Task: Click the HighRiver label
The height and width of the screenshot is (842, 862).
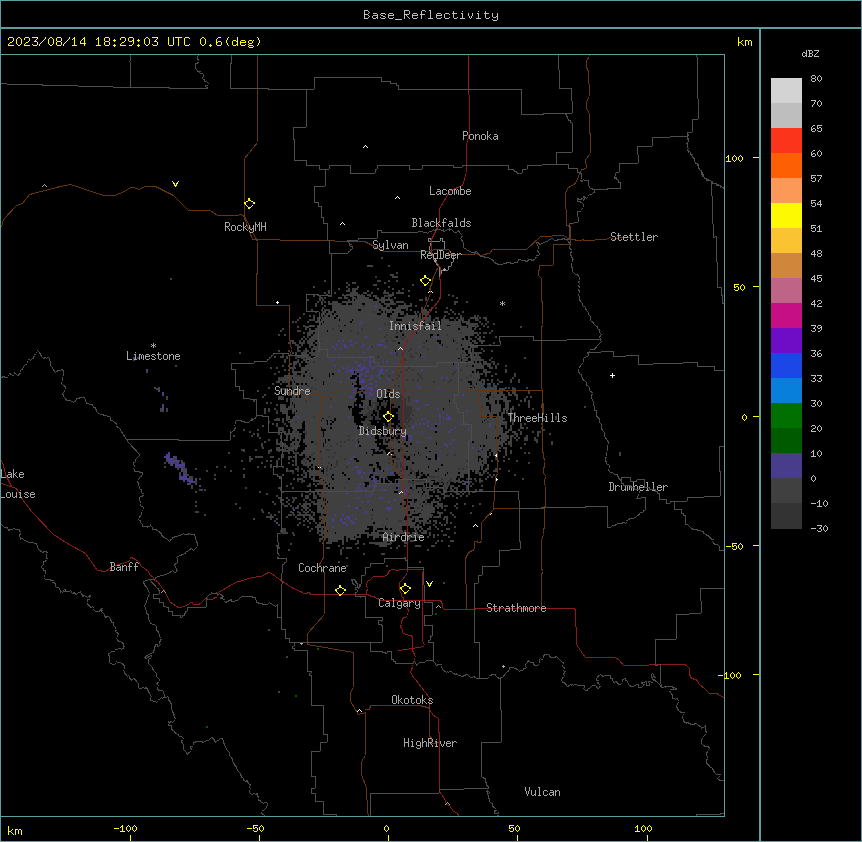Action: (430, 743)
